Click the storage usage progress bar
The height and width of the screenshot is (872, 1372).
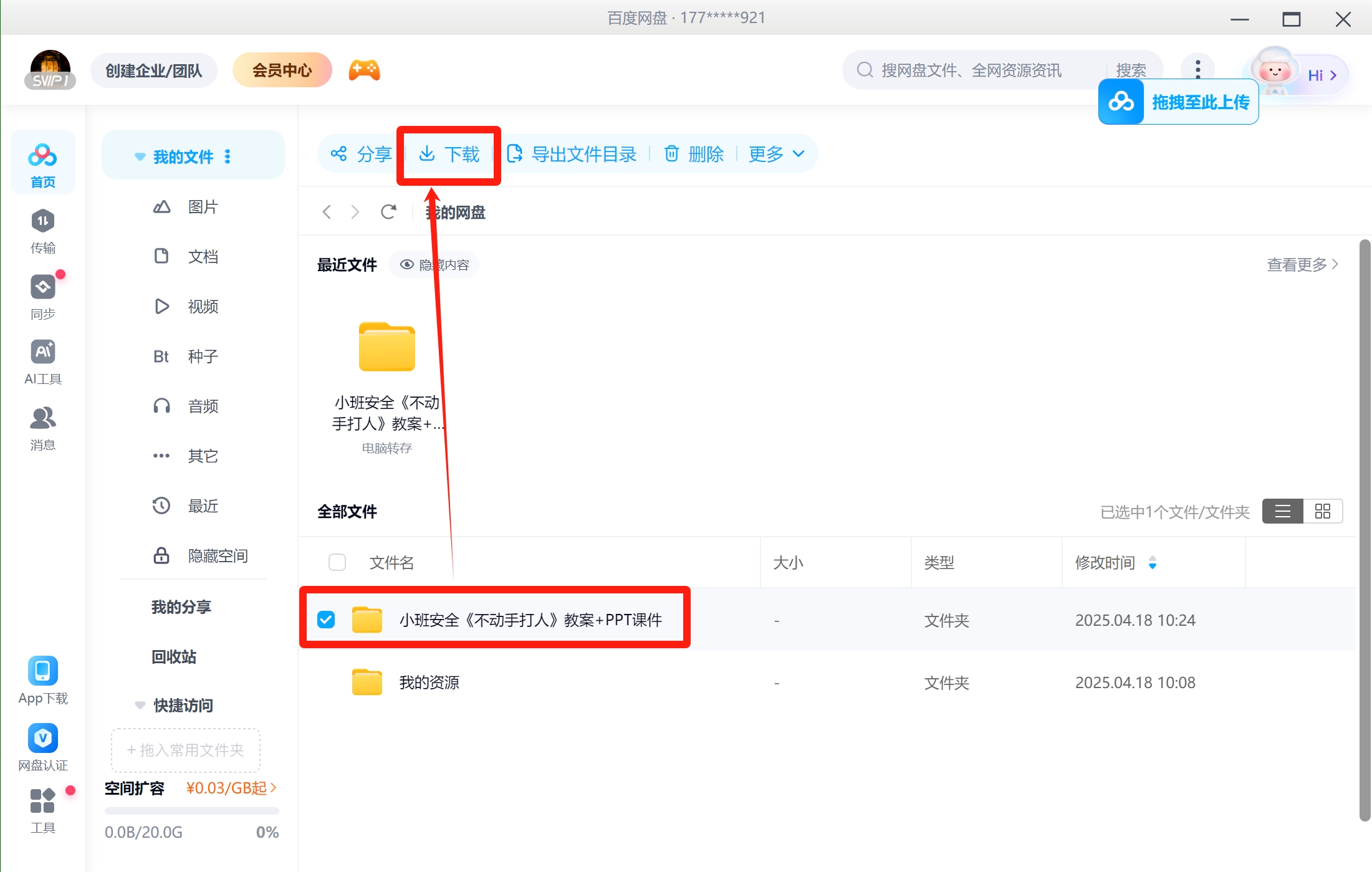191,811
